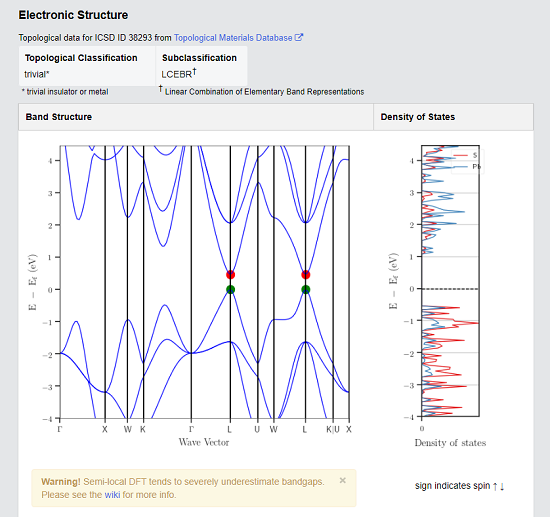550x517 pixels.
Task: Click the trivial classification value
Action: click(x=37, y=74)
